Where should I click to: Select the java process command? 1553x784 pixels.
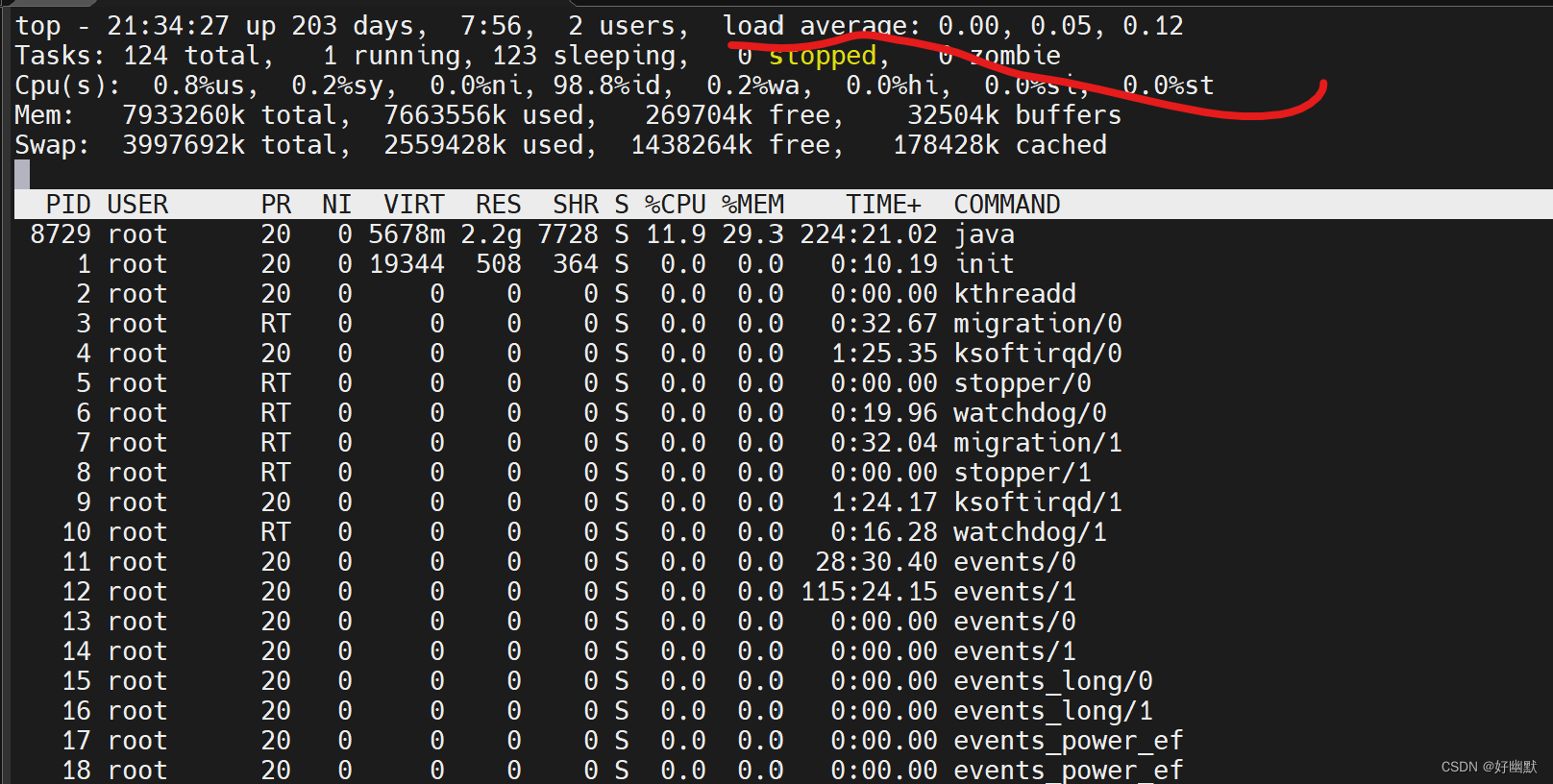pos(984,234)
